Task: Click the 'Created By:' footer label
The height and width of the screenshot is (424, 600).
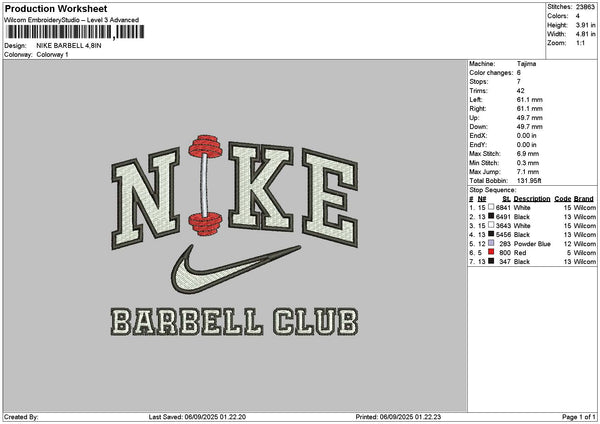Action: pyautogui.click(x=21, y=417)
